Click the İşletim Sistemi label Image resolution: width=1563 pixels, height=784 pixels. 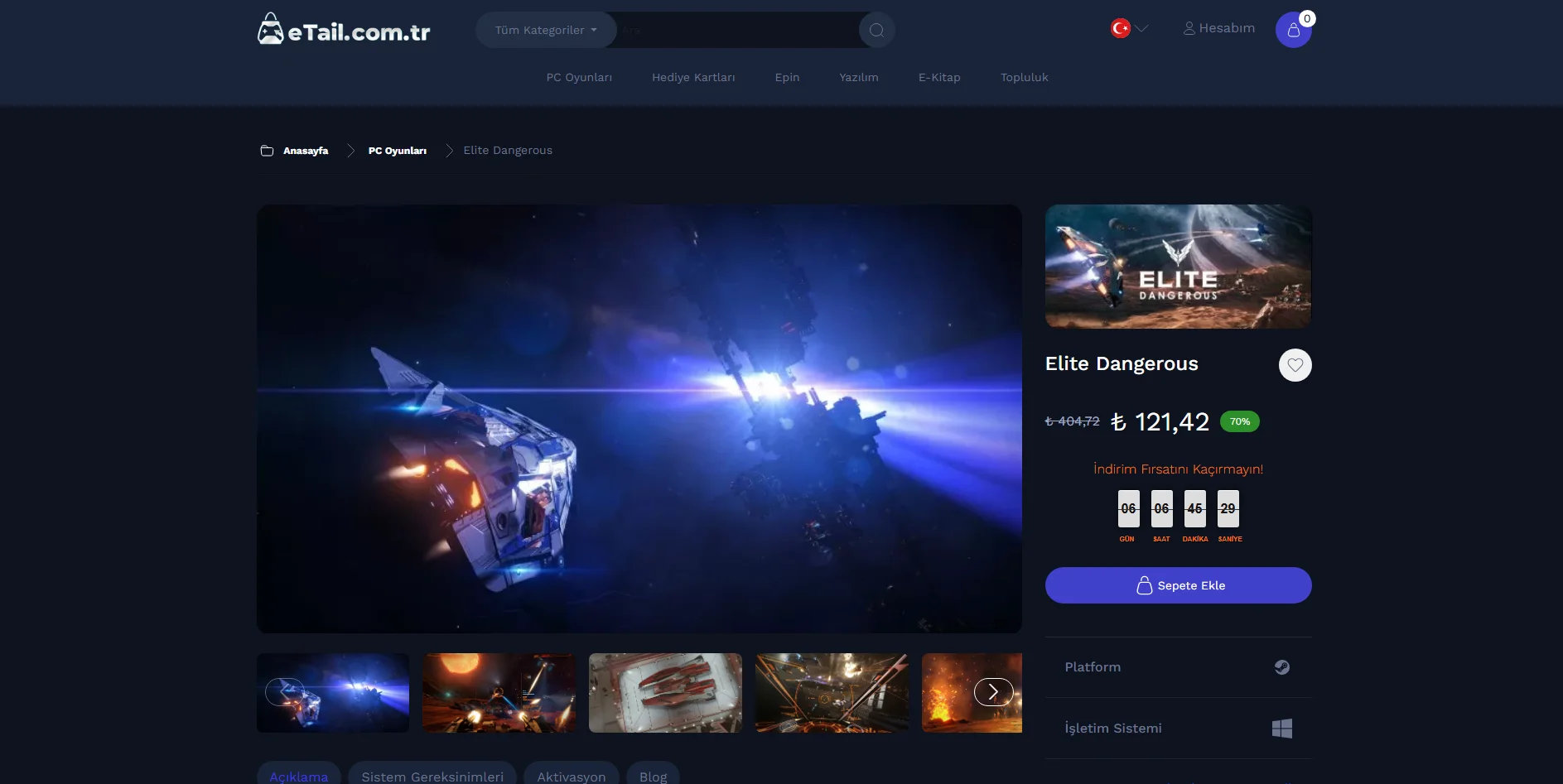[1113, 729]
